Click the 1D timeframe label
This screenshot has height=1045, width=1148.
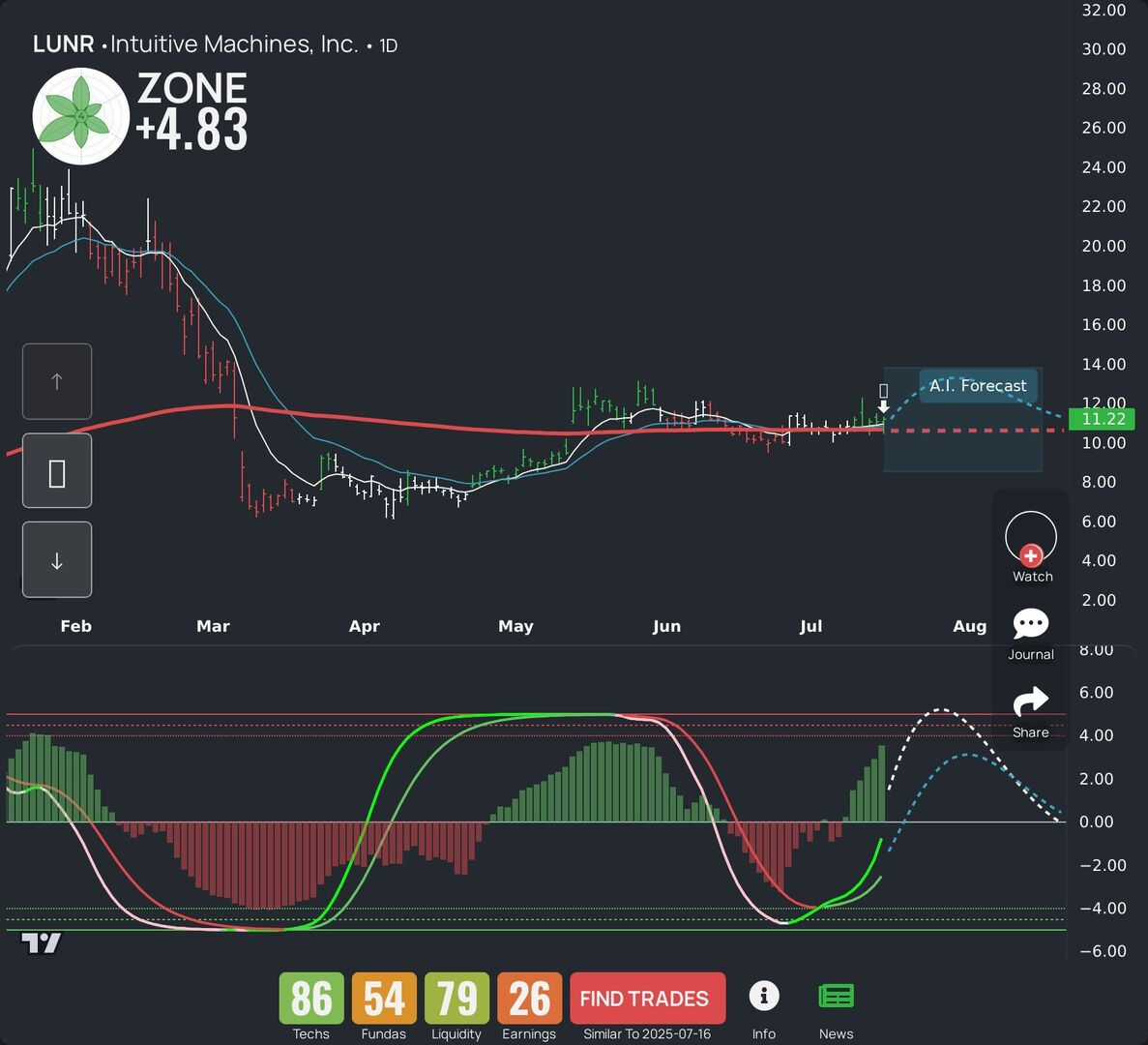coord(388,45)
